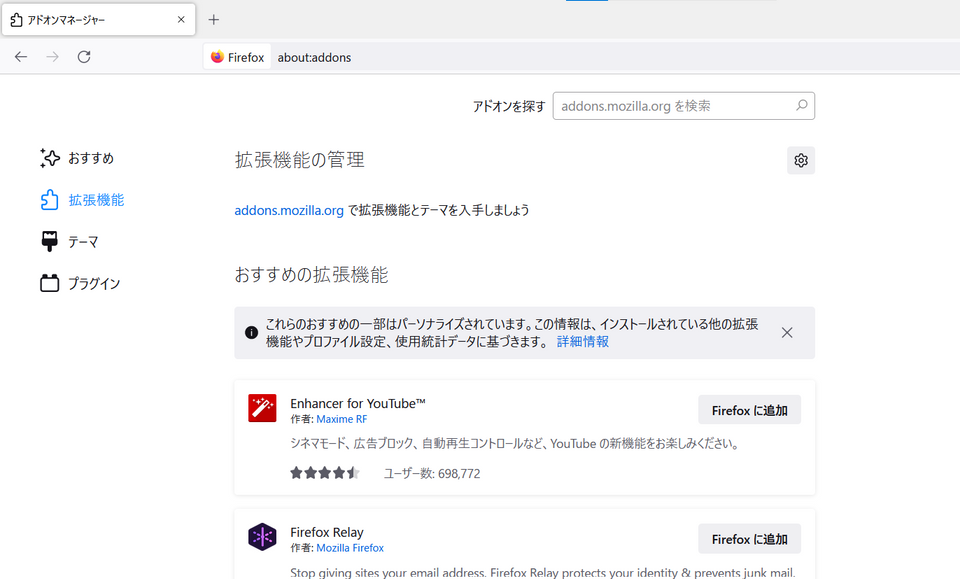Click the Enhancer for YouTube™ title
The width and height of the screenshot is (960, 579).
coord(358,403)
